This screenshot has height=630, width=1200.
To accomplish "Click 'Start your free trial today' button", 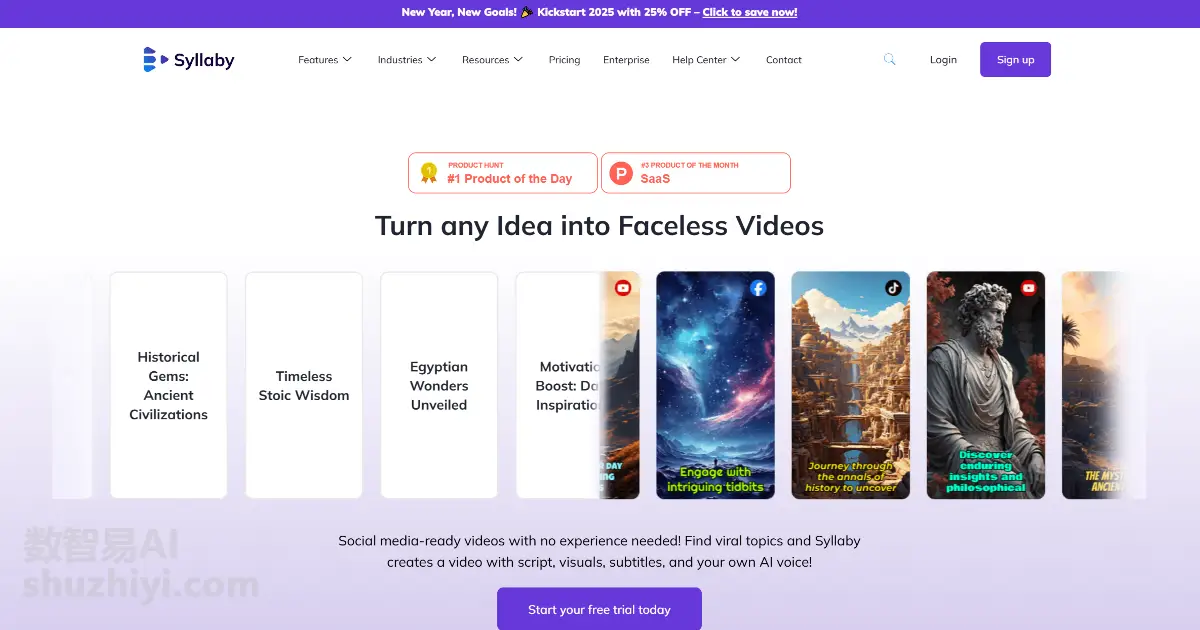I will click(599, 609).
